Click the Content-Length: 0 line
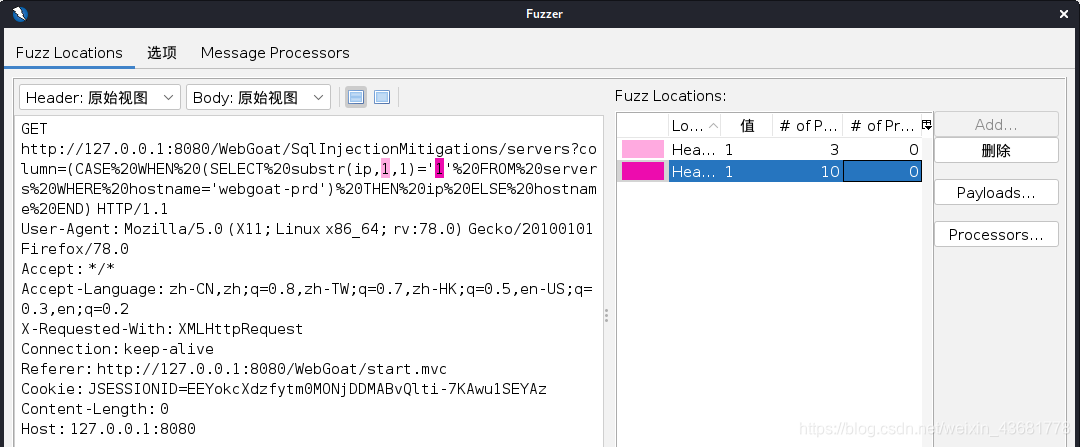The height and width of the screenshot is (447, 1080). (95, 409)
